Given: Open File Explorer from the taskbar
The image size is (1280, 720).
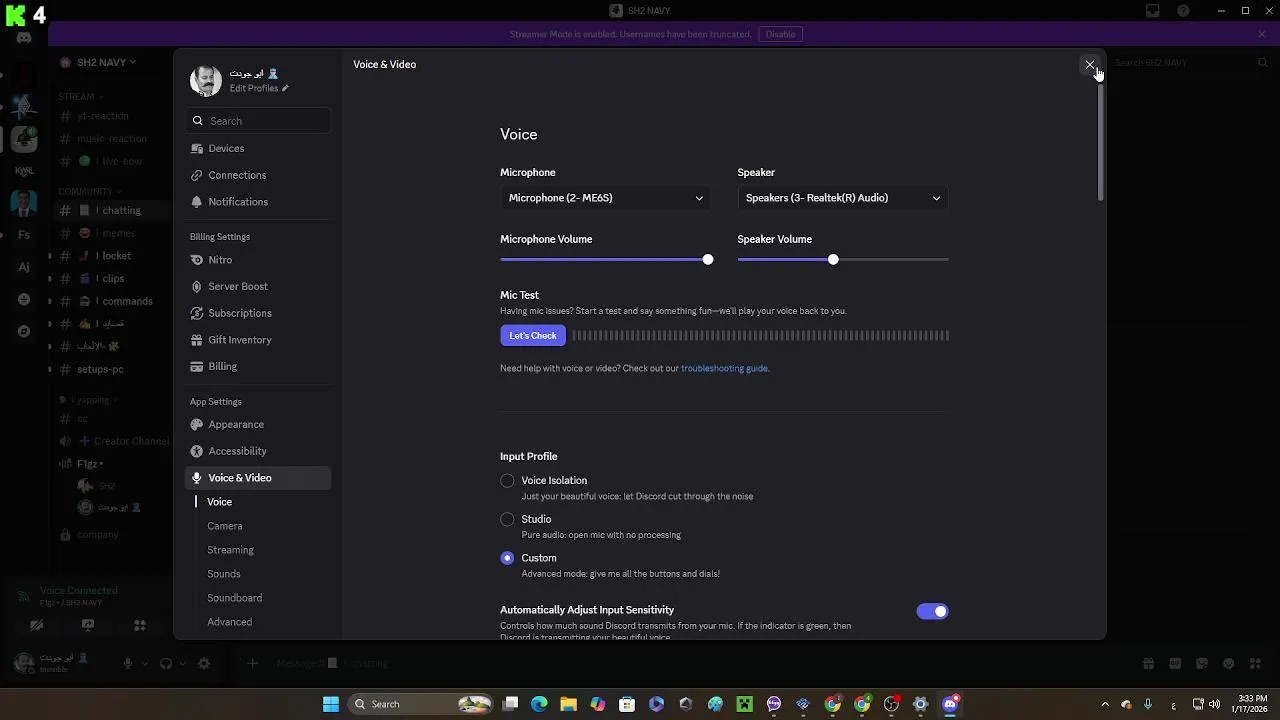Looking at the screenshot, I should 568,704.
